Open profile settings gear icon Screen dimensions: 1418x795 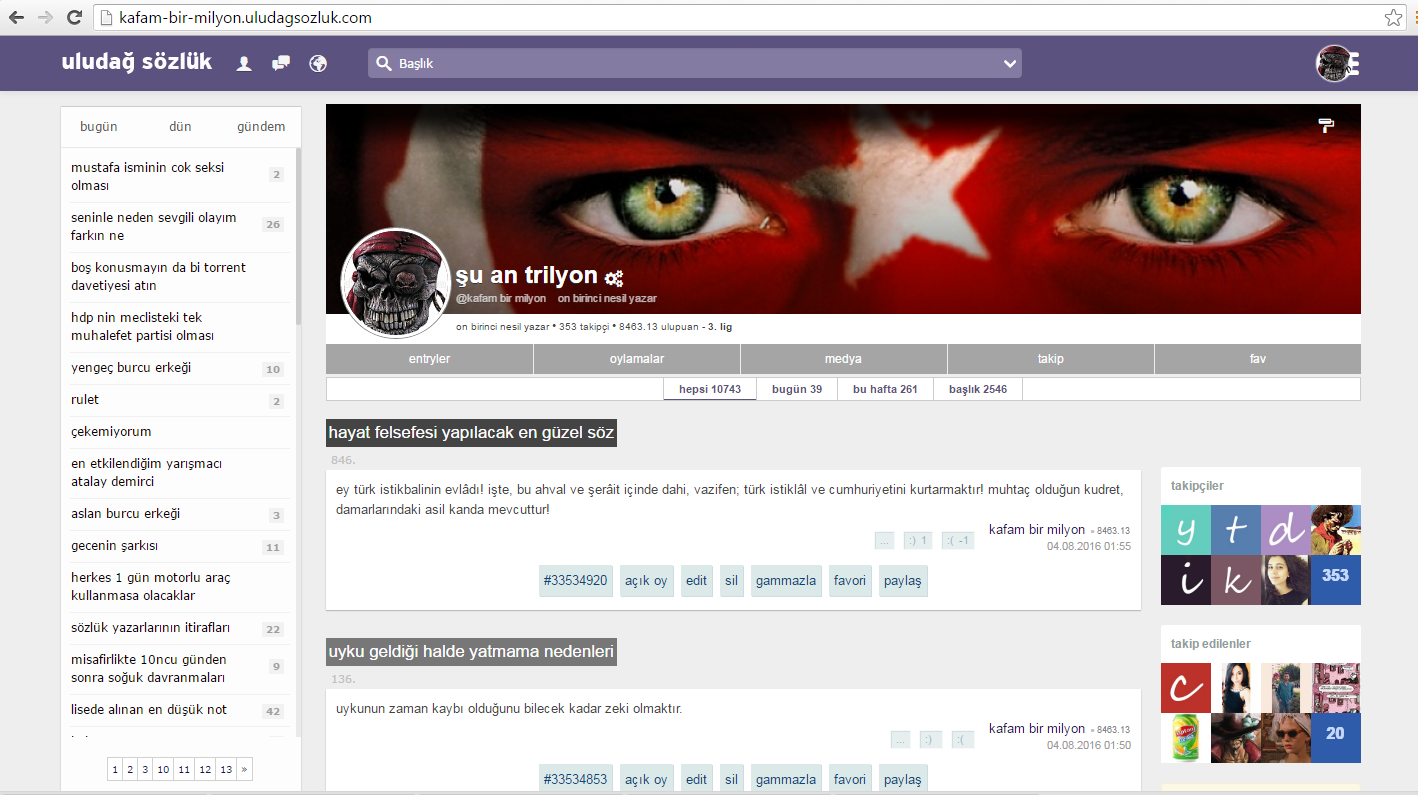614,278
